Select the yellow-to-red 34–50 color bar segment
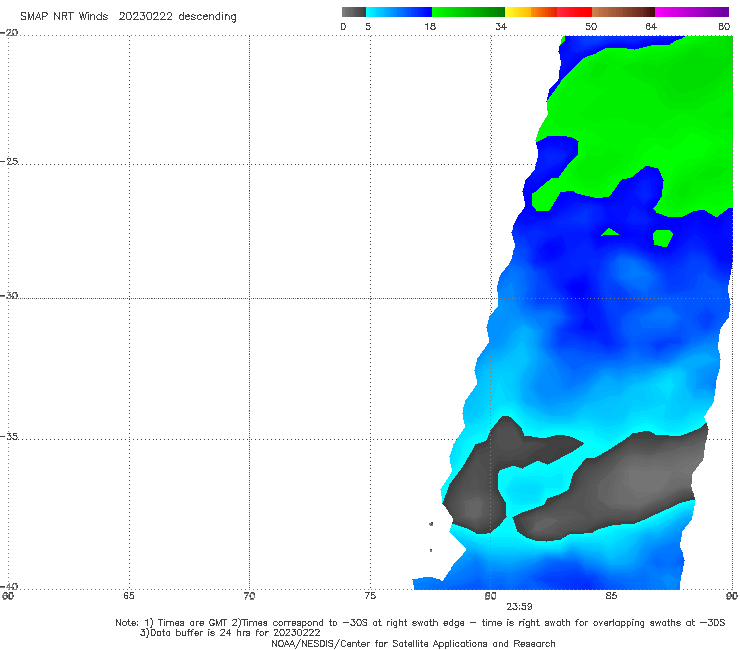This screenshot has width=740, height=650. coord(548,12)
